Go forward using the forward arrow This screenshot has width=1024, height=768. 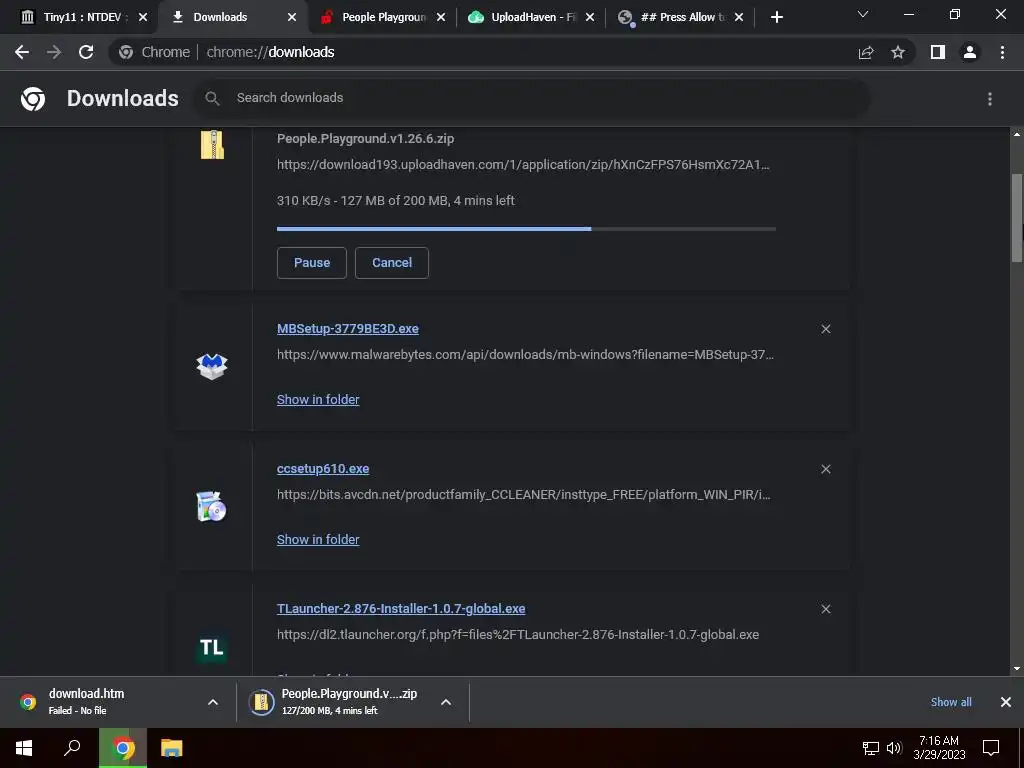pyautogui.click(x=54, y=52)
